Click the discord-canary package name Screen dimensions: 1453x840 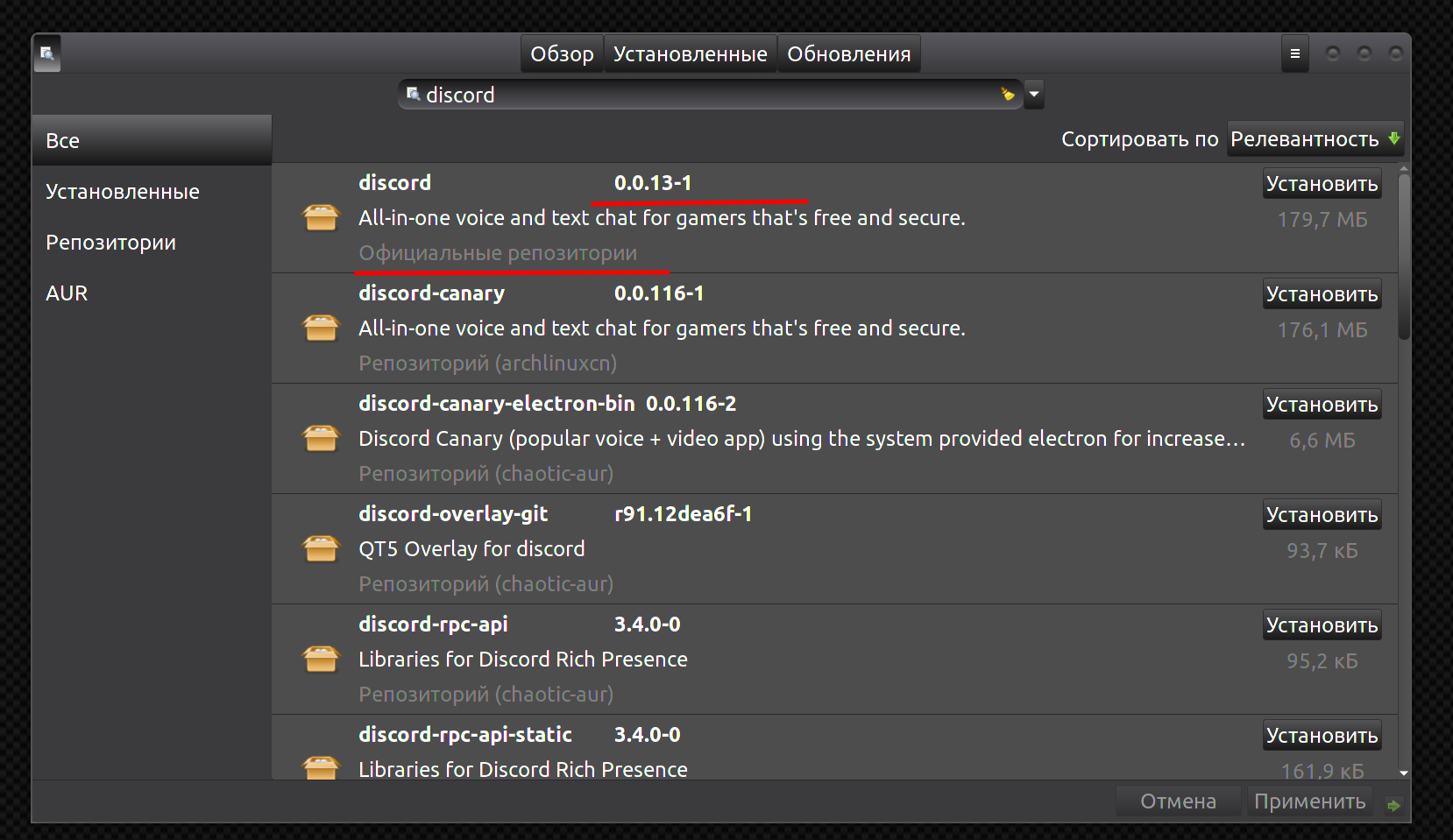(432, 293)
